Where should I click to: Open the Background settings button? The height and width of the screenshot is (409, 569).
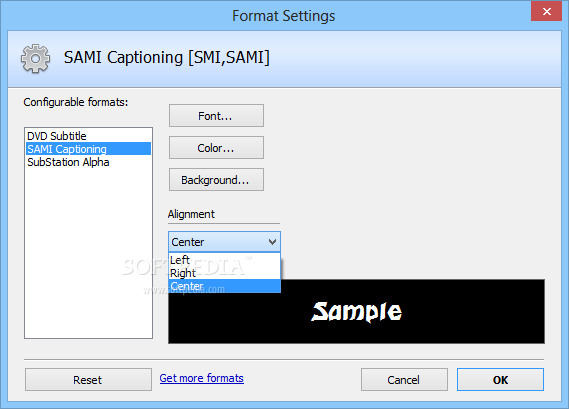[x=216, y=180]
